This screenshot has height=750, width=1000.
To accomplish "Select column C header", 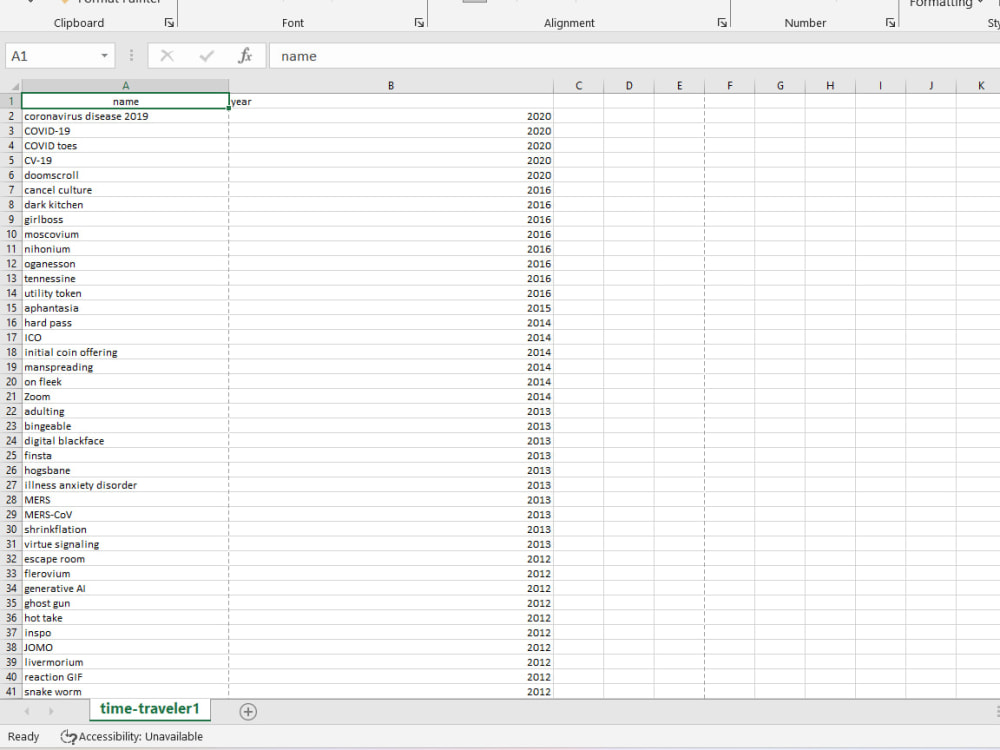I will click(578, 85).
